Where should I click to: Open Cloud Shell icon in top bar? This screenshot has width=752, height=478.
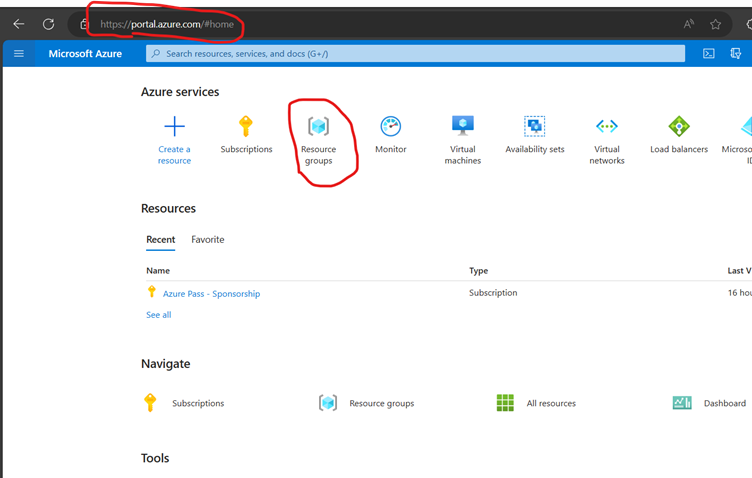pos(709,53)
